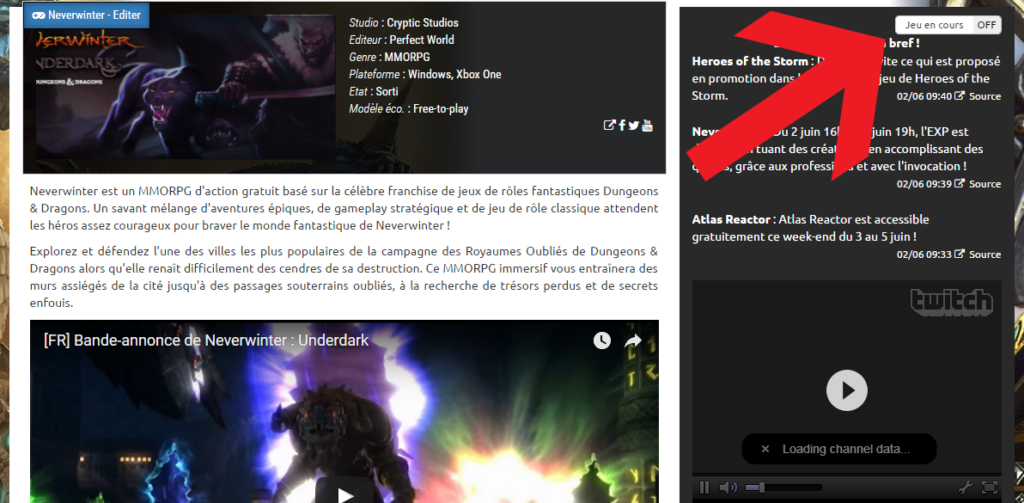This screenshot has height=503, width=1024.
Task: Pause the Twitch player
Action: coord(704,487)
